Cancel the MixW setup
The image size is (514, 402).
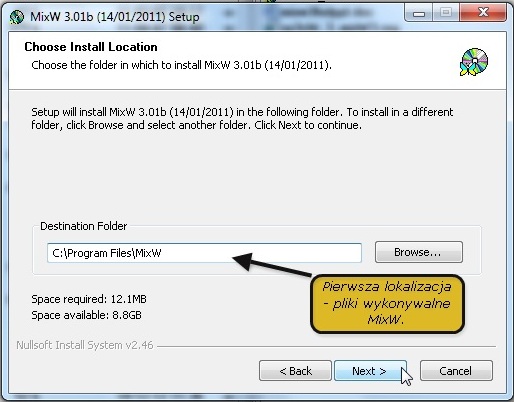point(456,370)
